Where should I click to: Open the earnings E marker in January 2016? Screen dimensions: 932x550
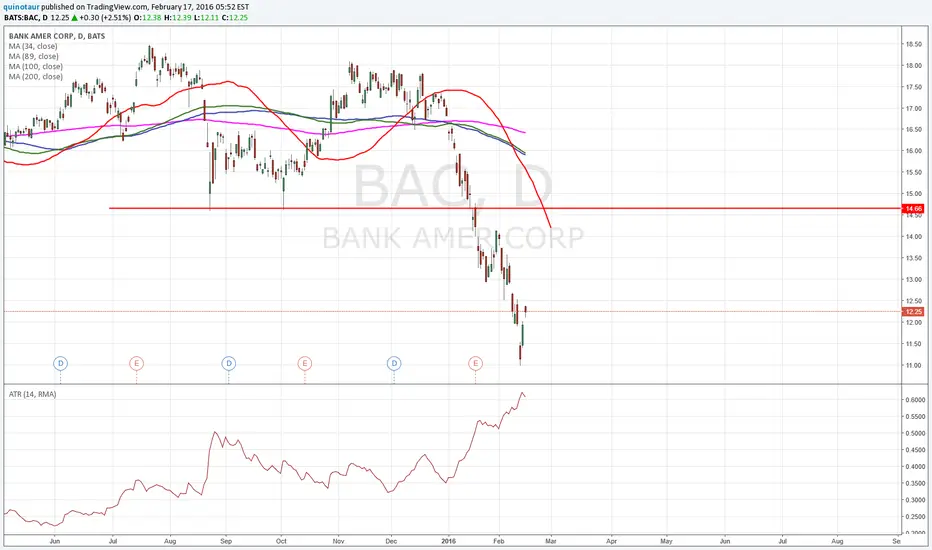[x=475, y=363]
